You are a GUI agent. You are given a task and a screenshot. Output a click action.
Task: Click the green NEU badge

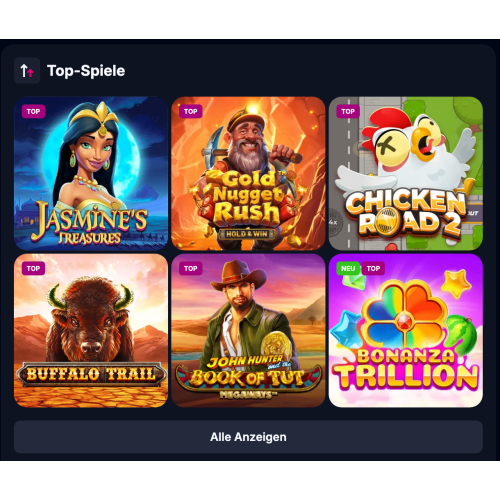tap(348, 268)
